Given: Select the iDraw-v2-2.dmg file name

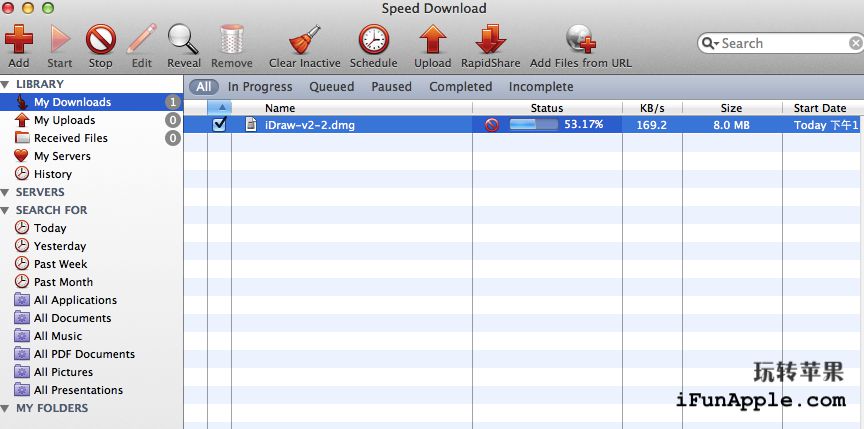Looking at the screenshot, I should tap(310, 125).
